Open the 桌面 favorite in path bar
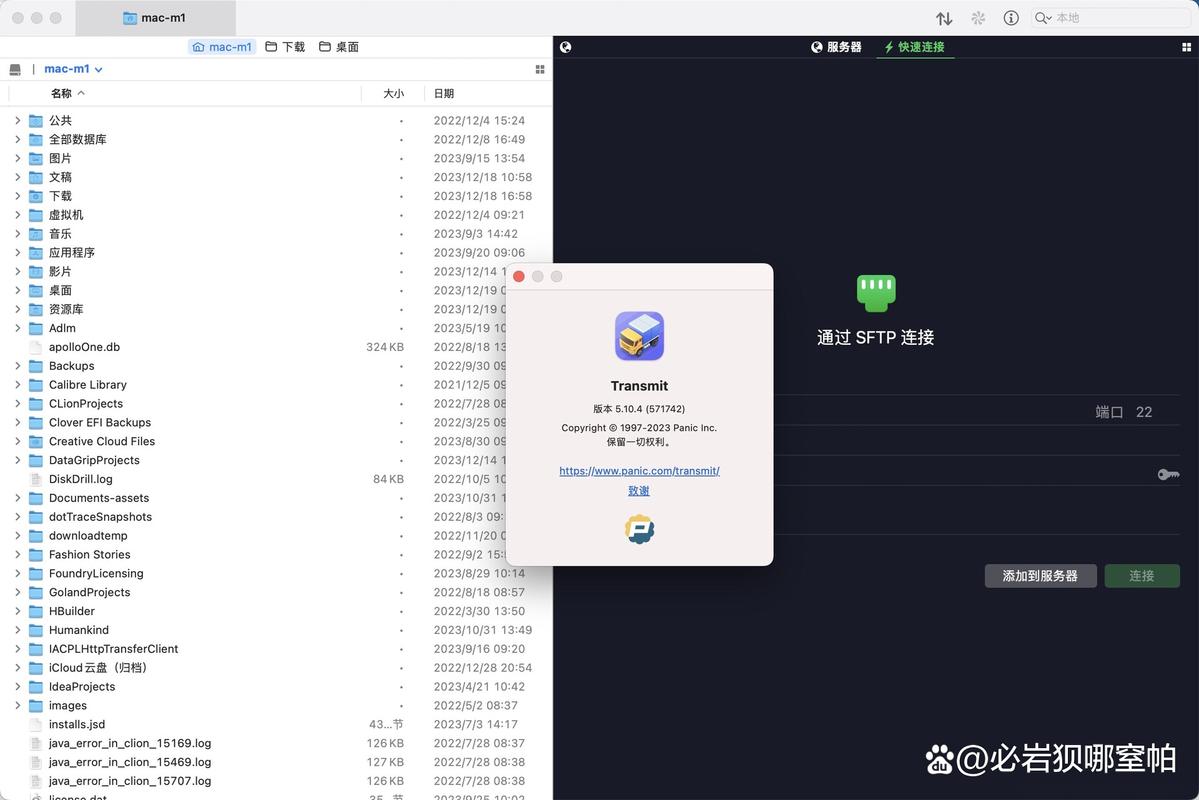1199x800 pixels. coord(339,47)
